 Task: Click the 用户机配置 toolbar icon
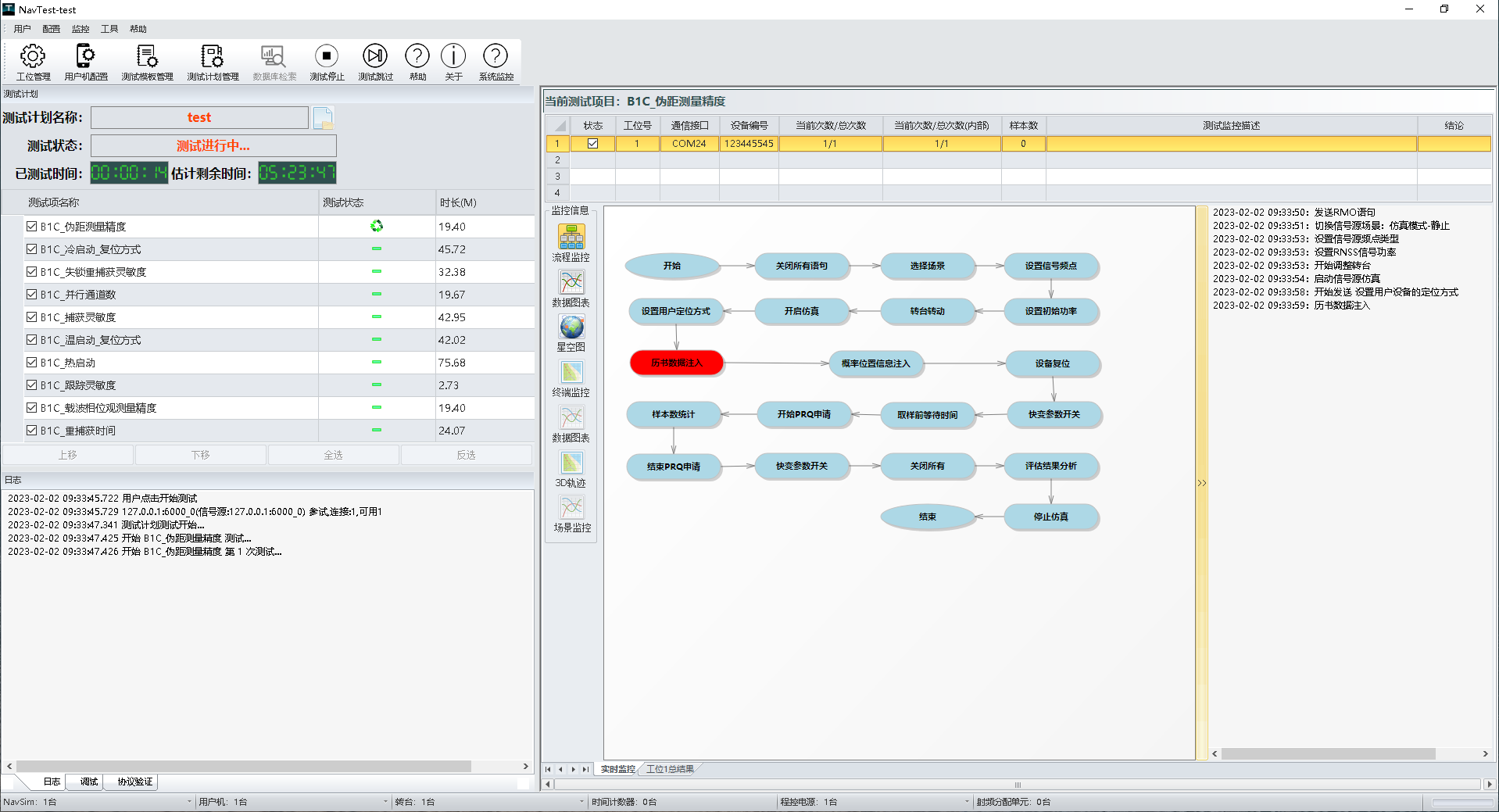click(x=85, y=62)
